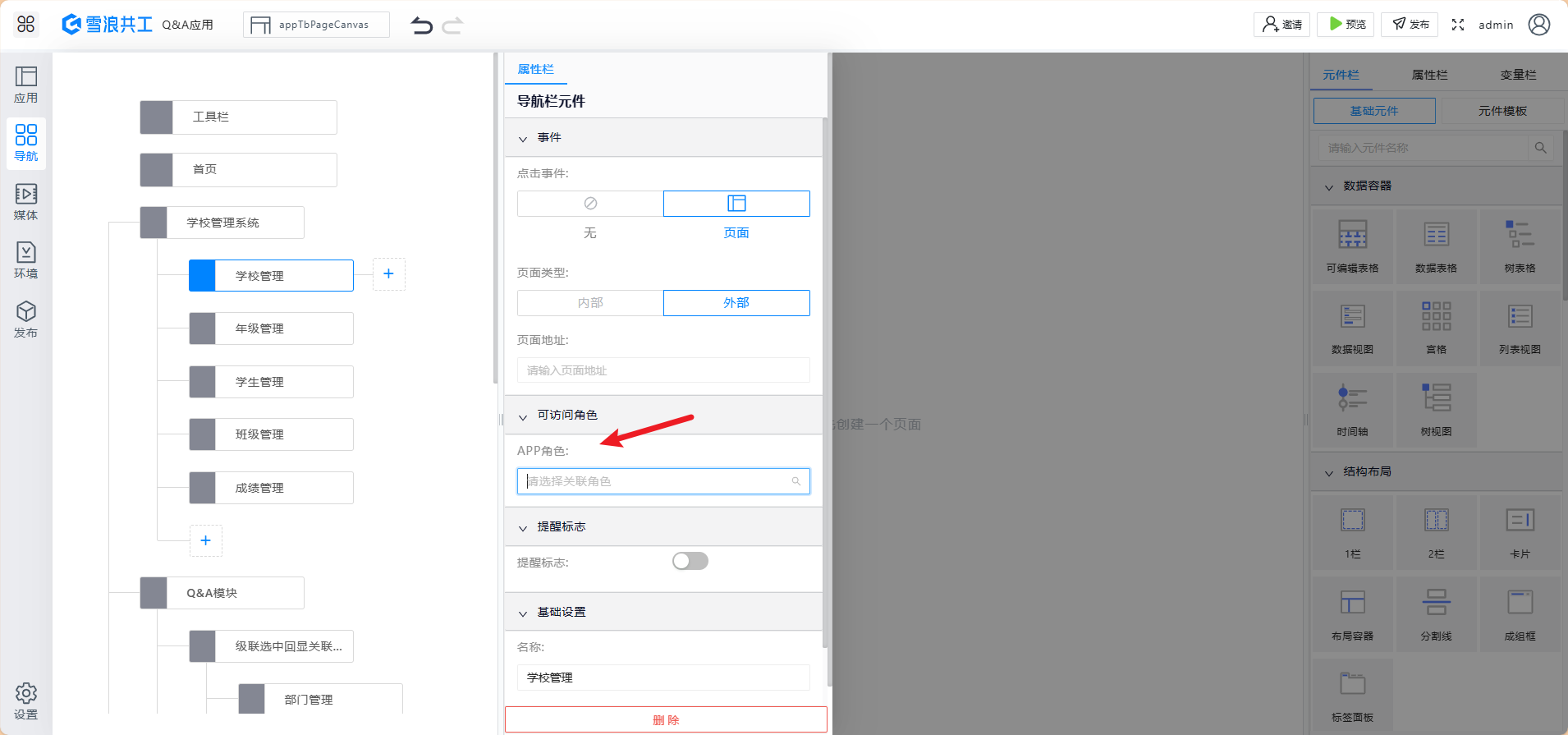Image resolution: width=1568 pixels, height=735 pixels.
Task: Collapse the 可访问角色 section
Action: (x=523, y=416)
